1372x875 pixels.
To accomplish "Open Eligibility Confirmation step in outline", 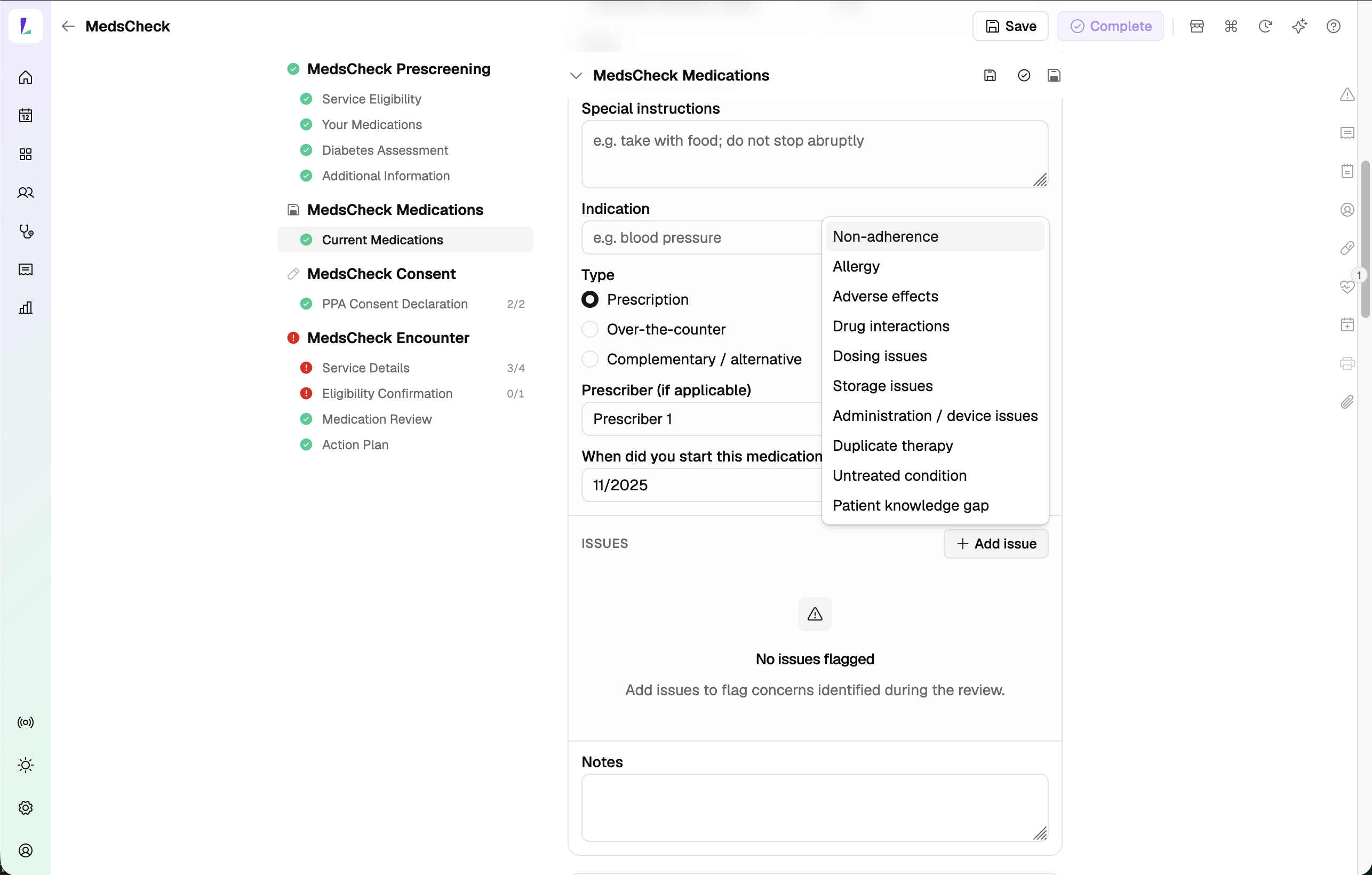I will (x=405, y=394).
